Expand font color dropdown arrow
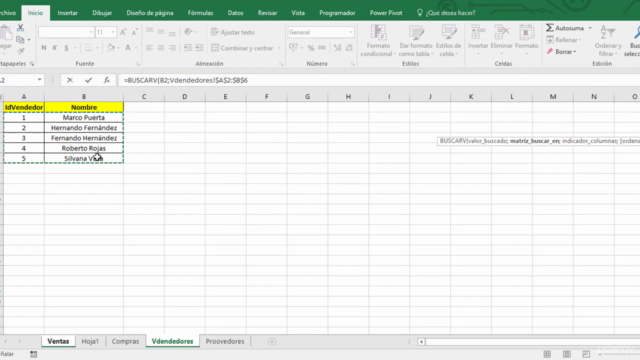640x360 pixels. pyautogui.click(x=136, y=48)
